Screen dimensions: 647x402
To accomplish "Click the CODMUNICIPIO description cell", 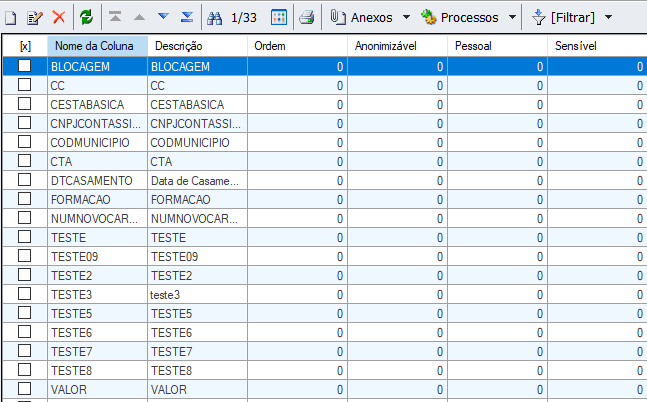I will [197, 142].
